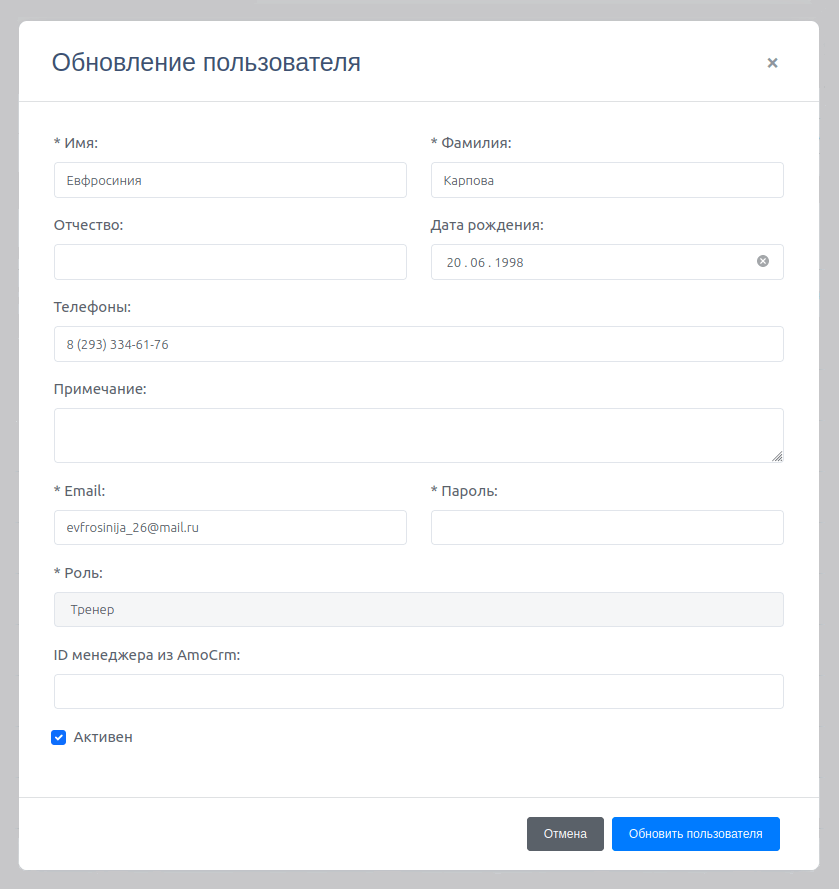Select the Email field with evfrosinija_26@mail.ru
Viewport: 839px width, 889px height.
coord(230,527)
